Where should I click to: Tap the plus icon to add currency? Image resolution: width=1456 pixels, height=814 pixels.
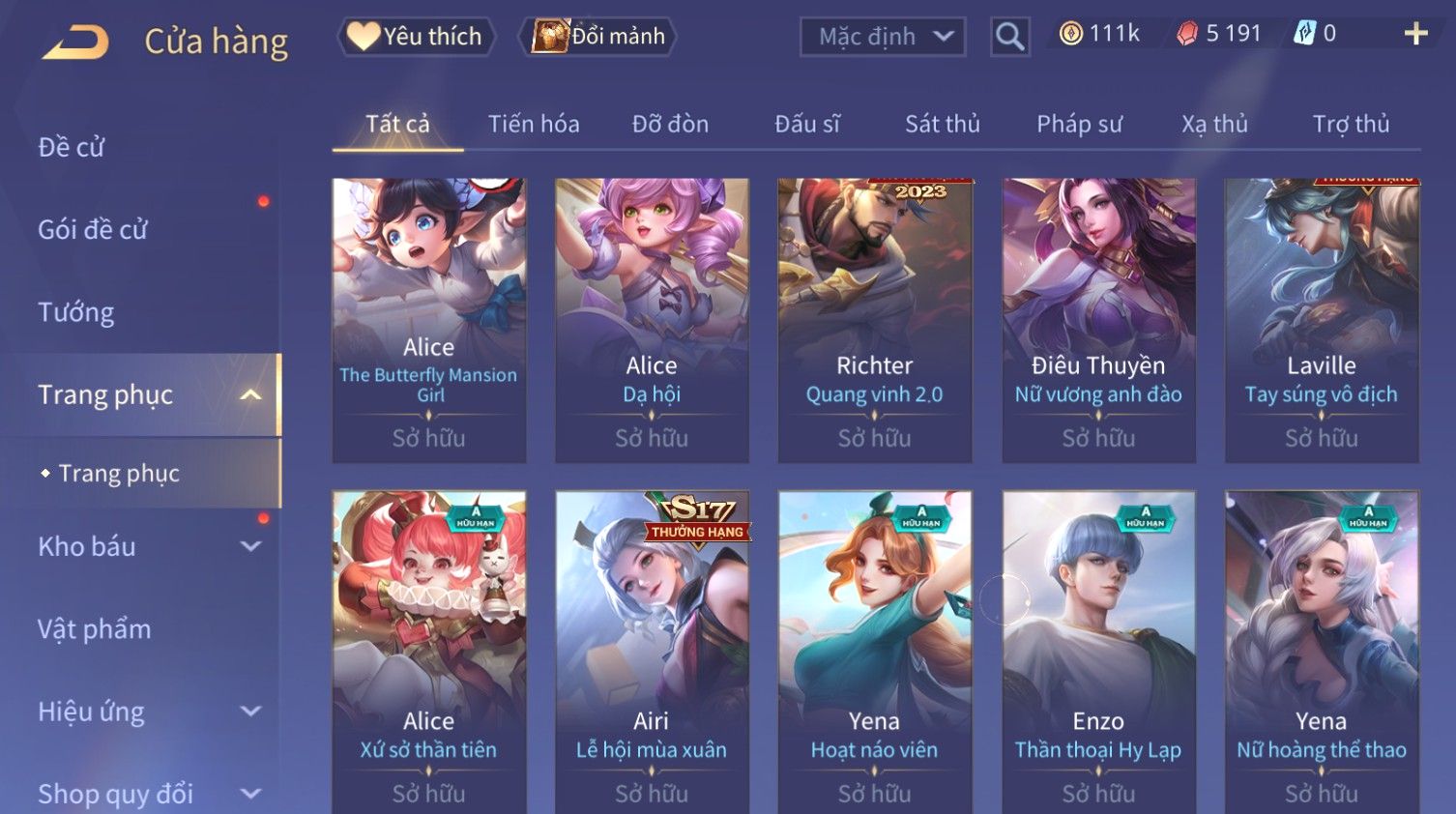(1415, 34)
